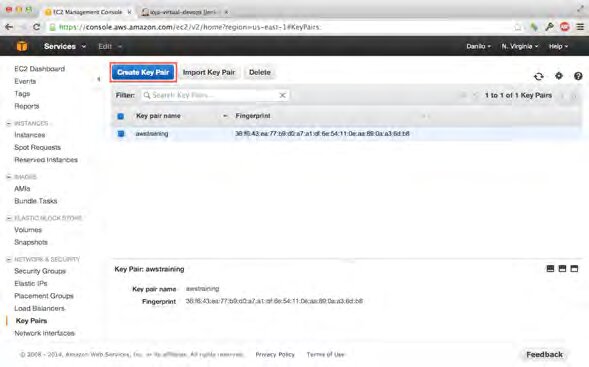Collapse the IMAGES sidebar section
The width and height of the screenshot is (589, 367).
coord(9,177)
